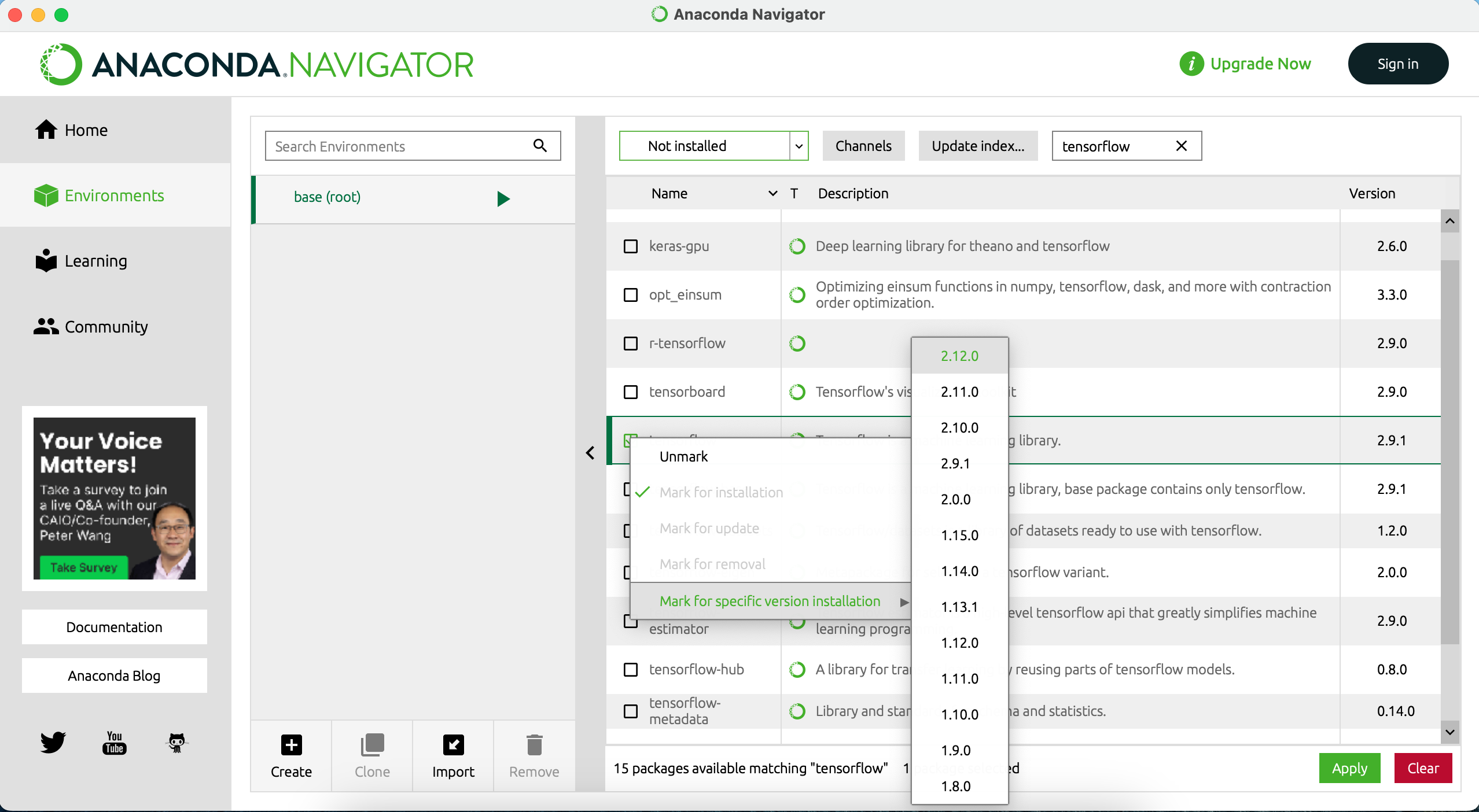This screenshot has width=1479, height=812.
Task: Click the package list scrollbar thumb
Action: point(1449,451)
